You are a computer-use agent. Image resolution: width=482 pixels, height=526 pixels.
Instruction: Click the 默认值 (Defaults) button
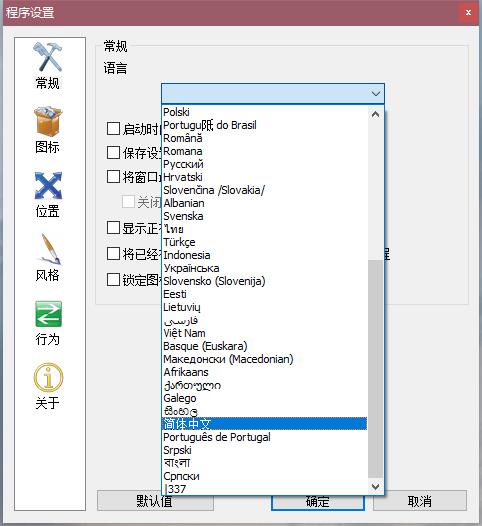click(x=155, y=501)
